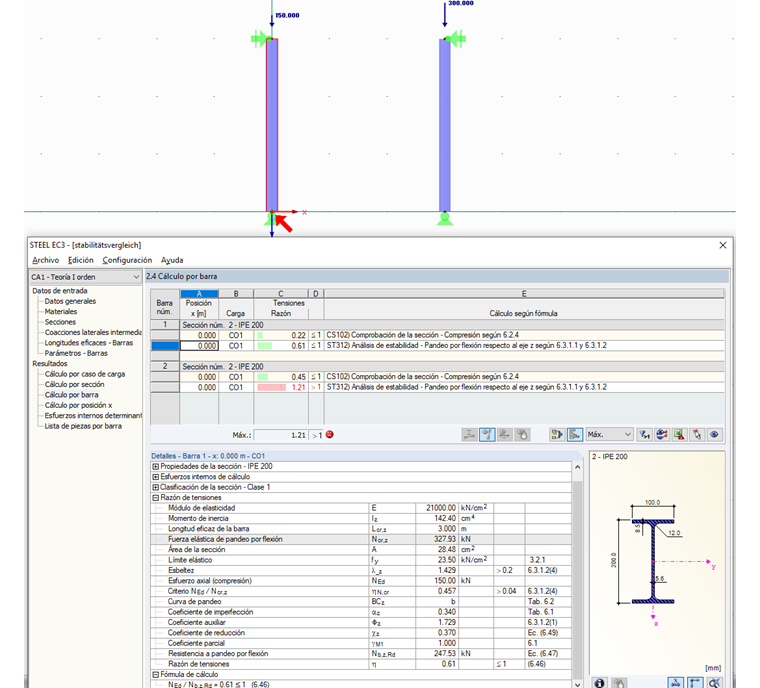The height and width of the screenshot is (688, 760).
Task: Click details scrollbar up arrow
Action: pyautogui.click(x=577, y=467)
